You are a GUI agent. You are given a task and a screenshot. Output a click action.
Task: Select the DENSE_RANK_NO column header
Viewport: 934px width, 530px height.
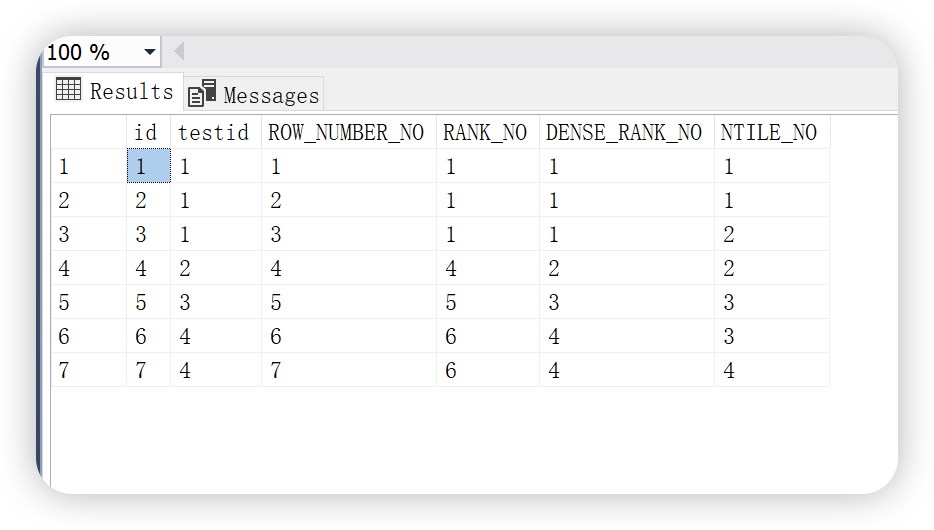[627, 132]
